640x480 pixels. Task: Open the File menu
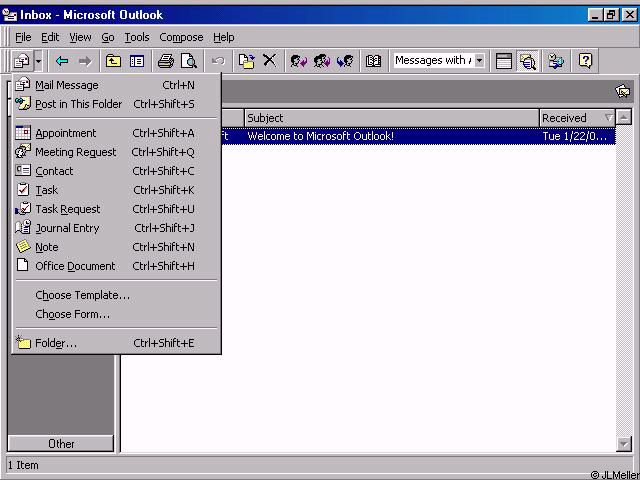coord(23,37)
